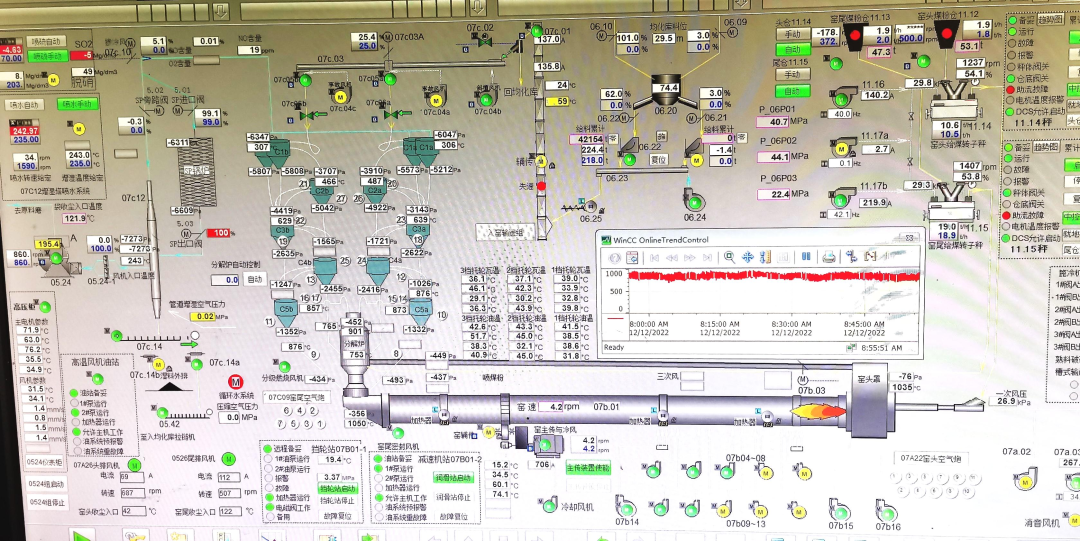Click the move axes icon in trend toolbar
This screenshot has width=1080, height=541.
(x=748, y=257)
